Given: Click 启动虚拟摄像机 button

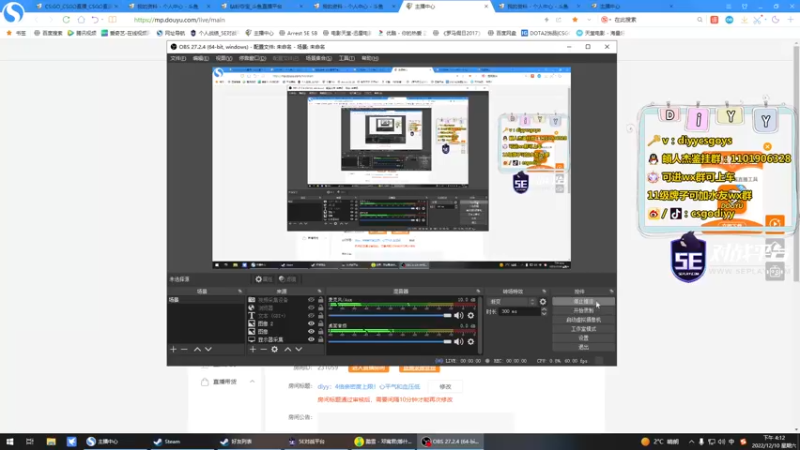Looking at the screenshot, I should pos(583,319).
